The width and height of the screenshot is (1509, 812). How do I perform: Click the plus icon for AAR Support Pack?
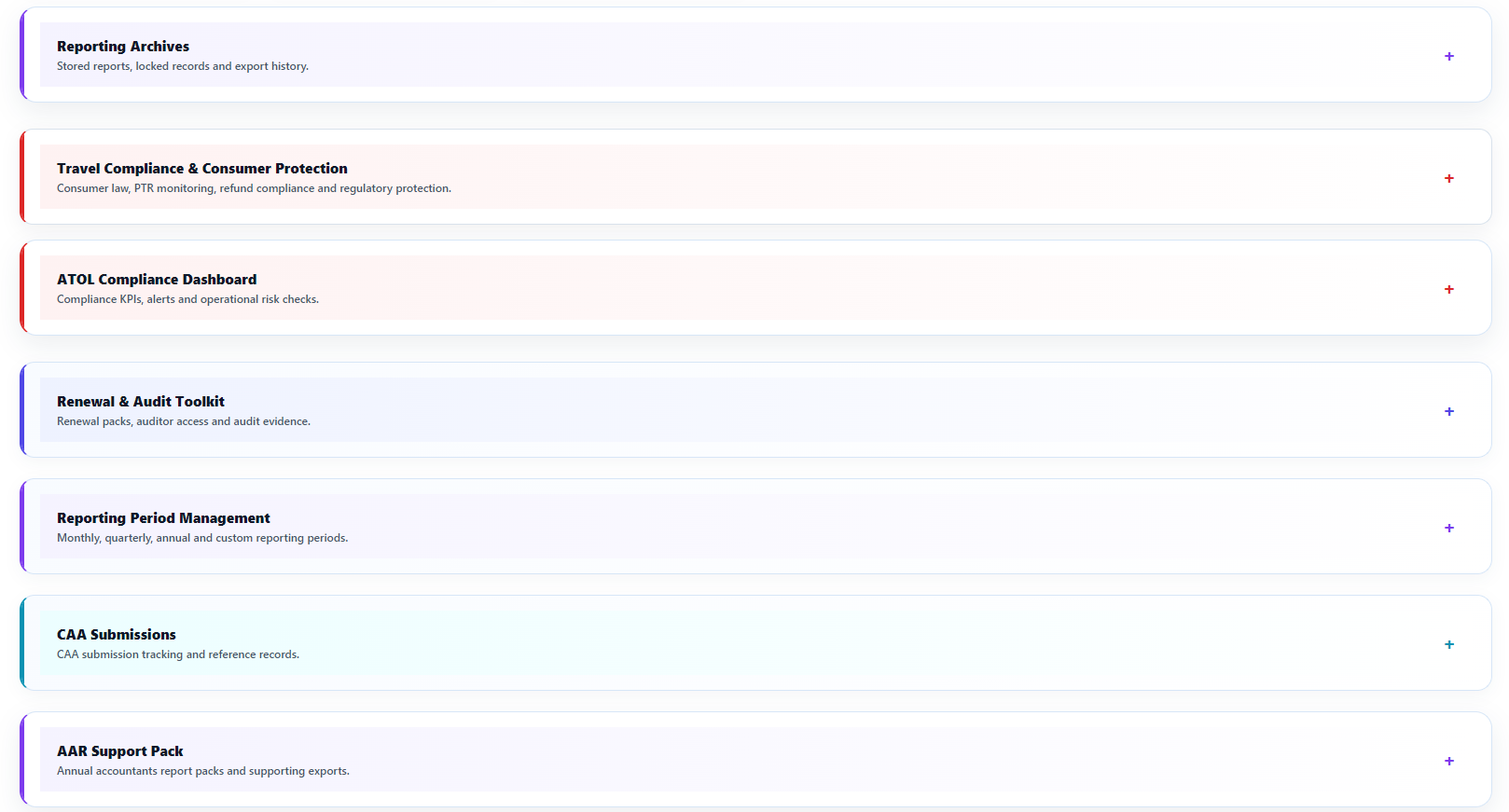1448,761
